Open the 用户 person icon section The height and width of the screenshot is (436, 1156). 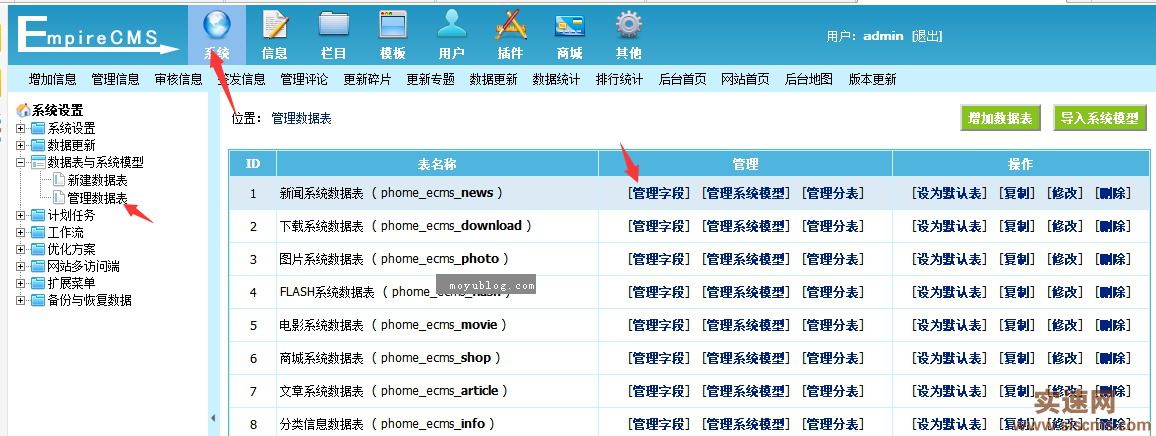click(x=452, y=35)
